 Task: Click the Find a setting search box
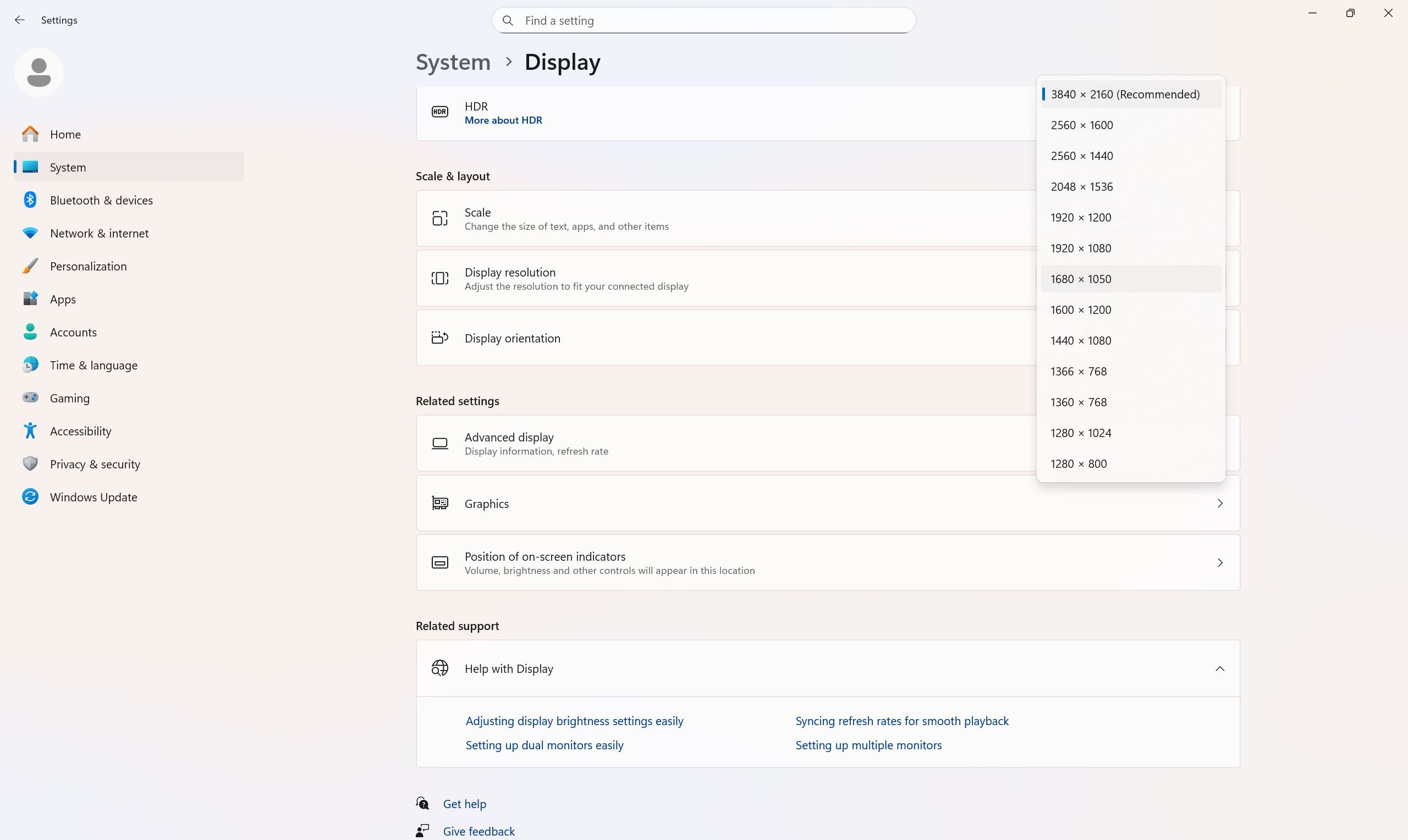click(703, 20)
